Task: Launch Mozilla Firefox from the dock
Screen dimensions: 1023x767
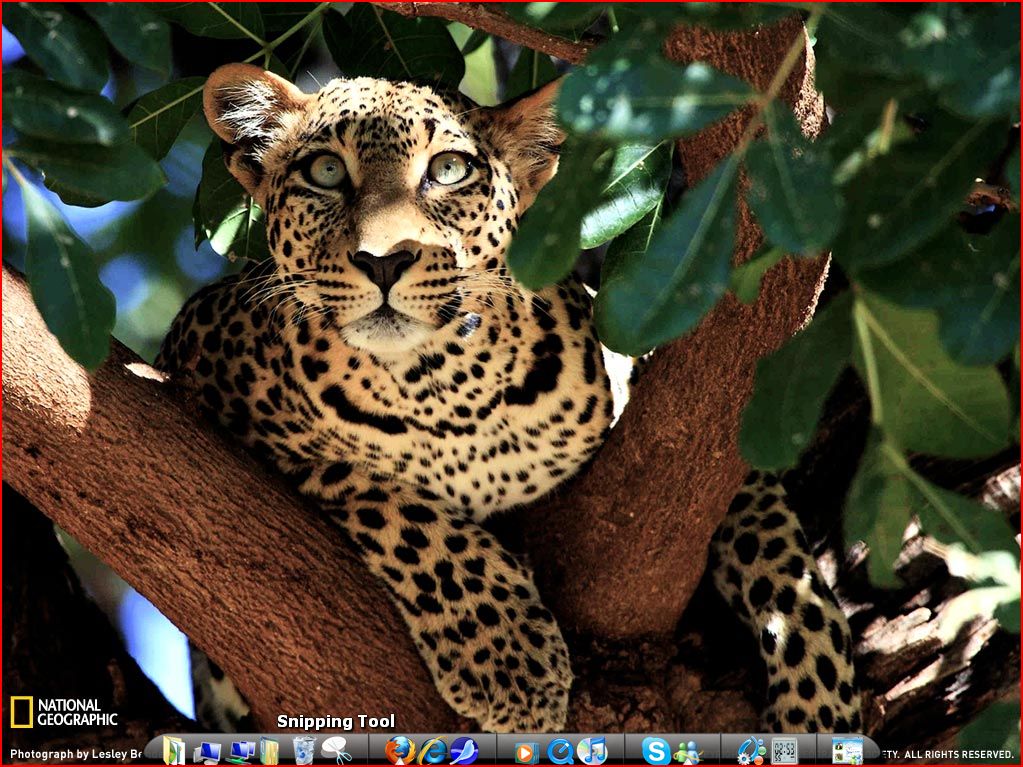Action: click(400, 750)
